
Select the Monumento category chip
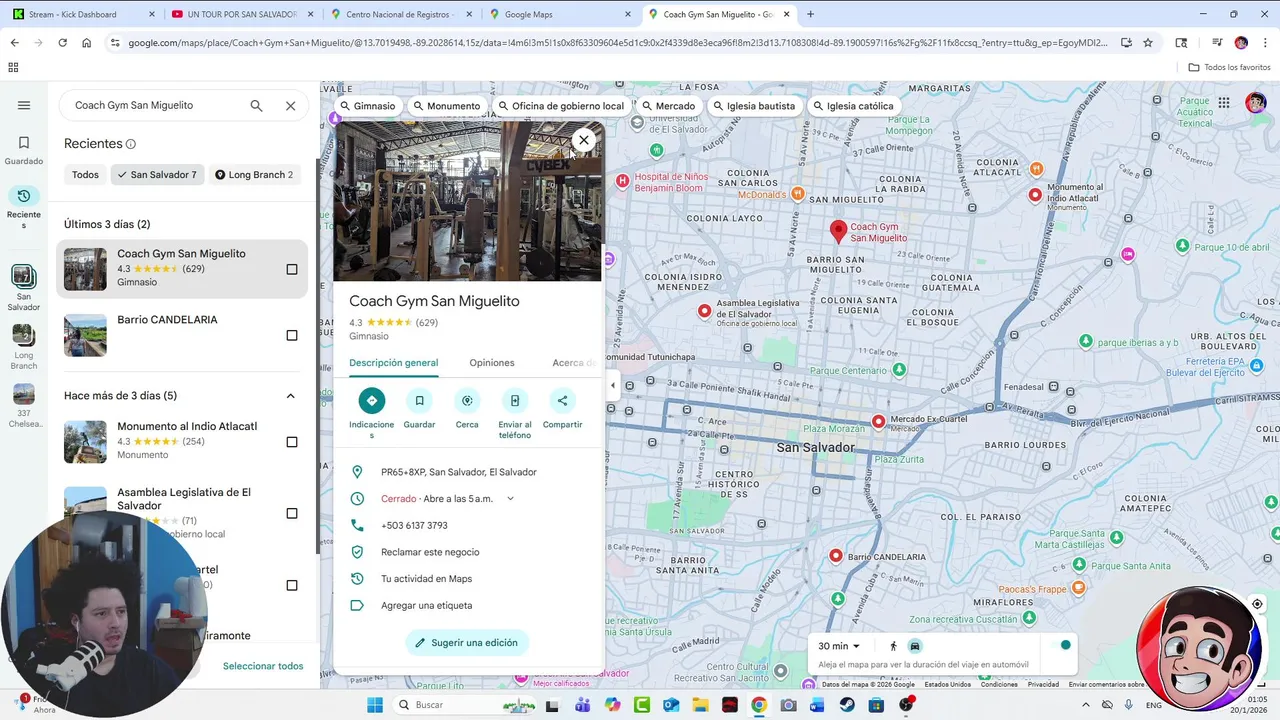pyautogui.click(x=447, y=106)
